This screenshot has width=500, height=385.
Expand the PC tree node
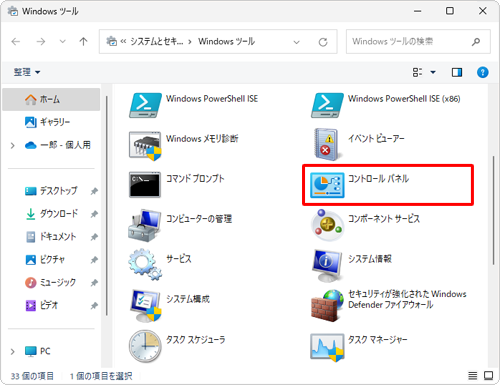13,351
